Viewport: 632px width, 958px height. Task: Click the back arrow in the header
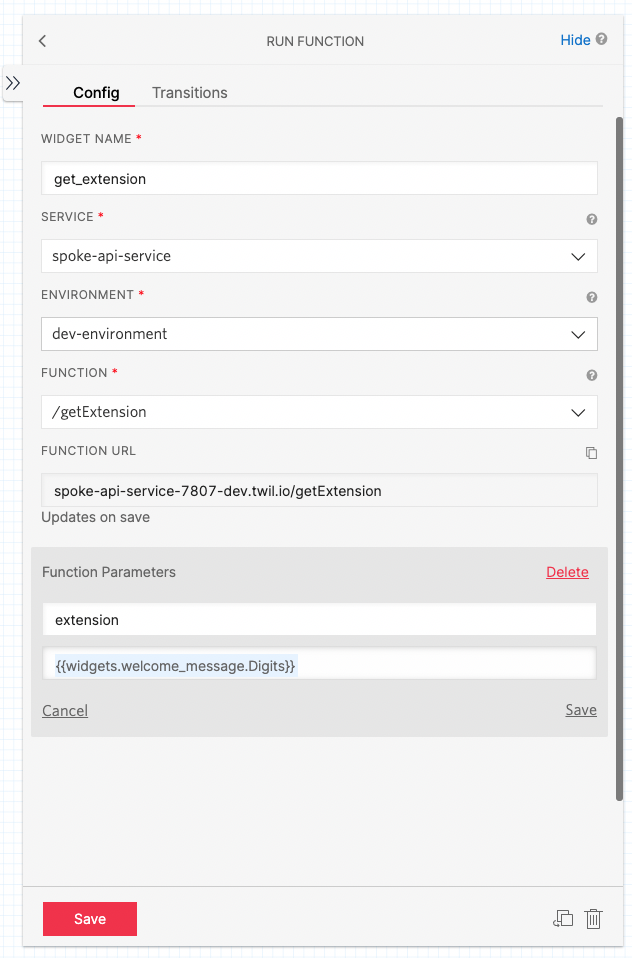tap(42, 41)
